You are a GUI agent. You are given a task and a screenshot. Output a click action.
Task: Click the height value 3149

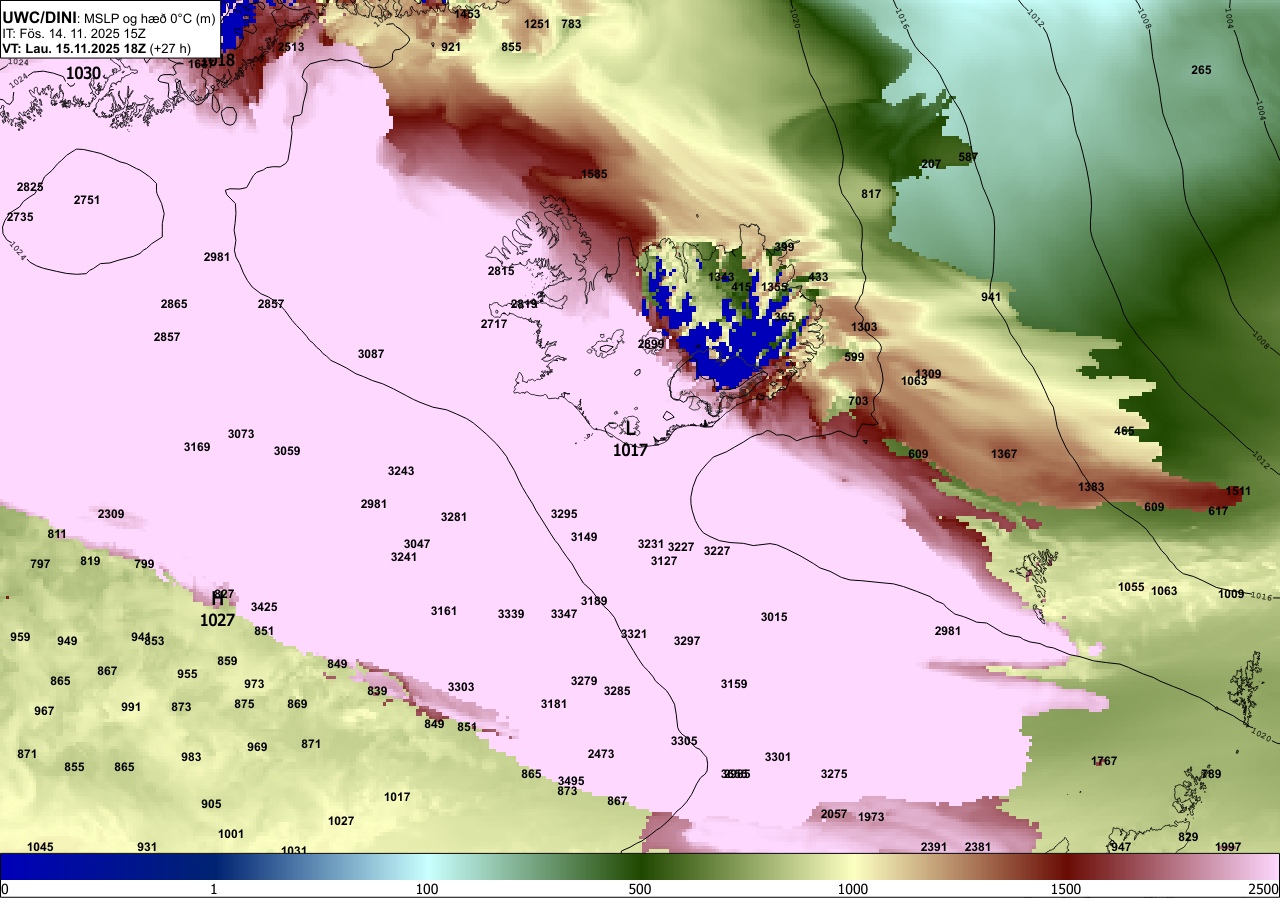point(584,537)
